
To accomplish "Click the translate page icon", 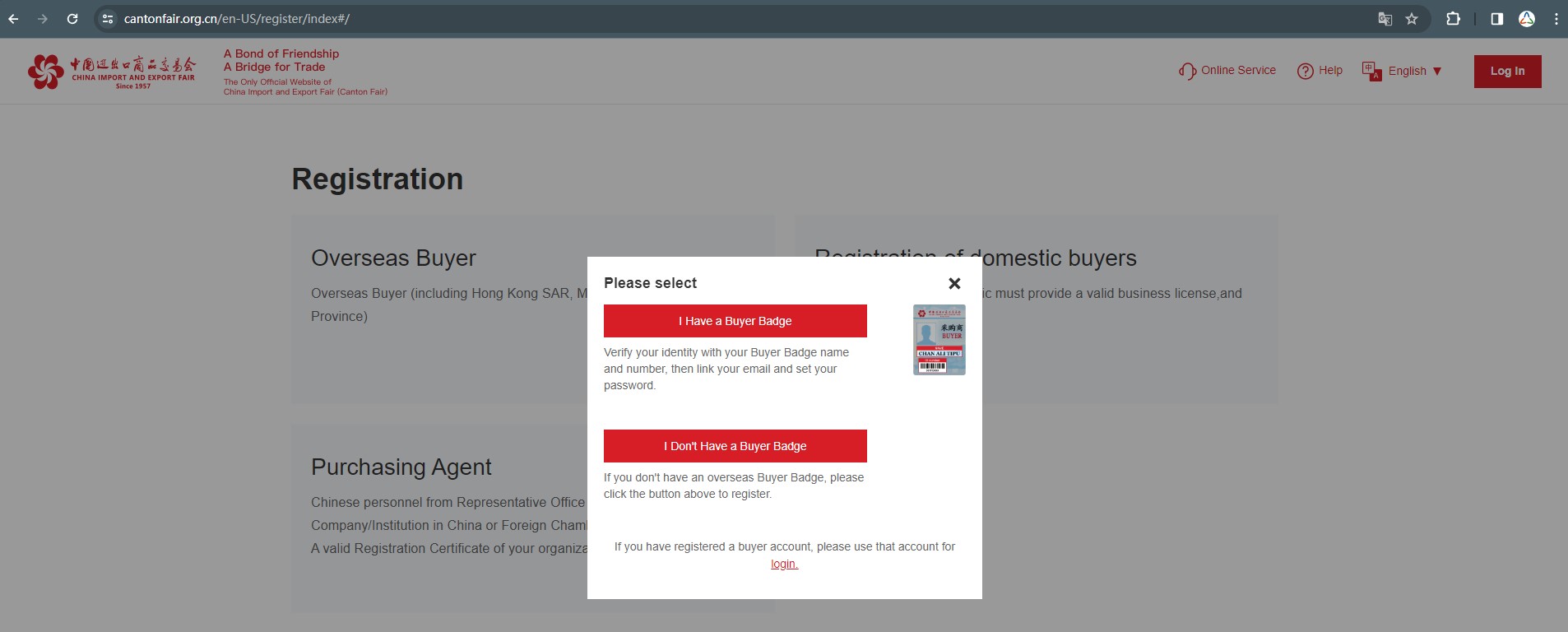I will (1385, 19).
